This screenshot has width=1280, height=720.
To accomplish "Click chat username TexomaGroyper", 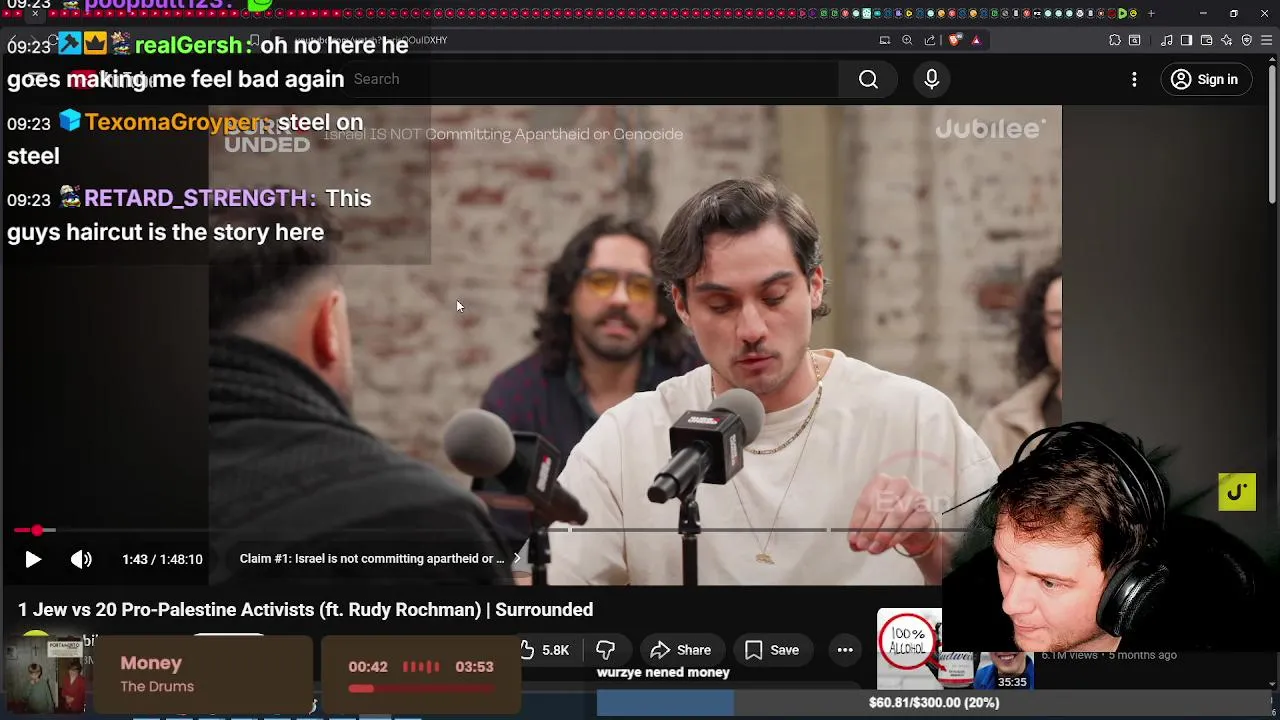I will point(173,122).
